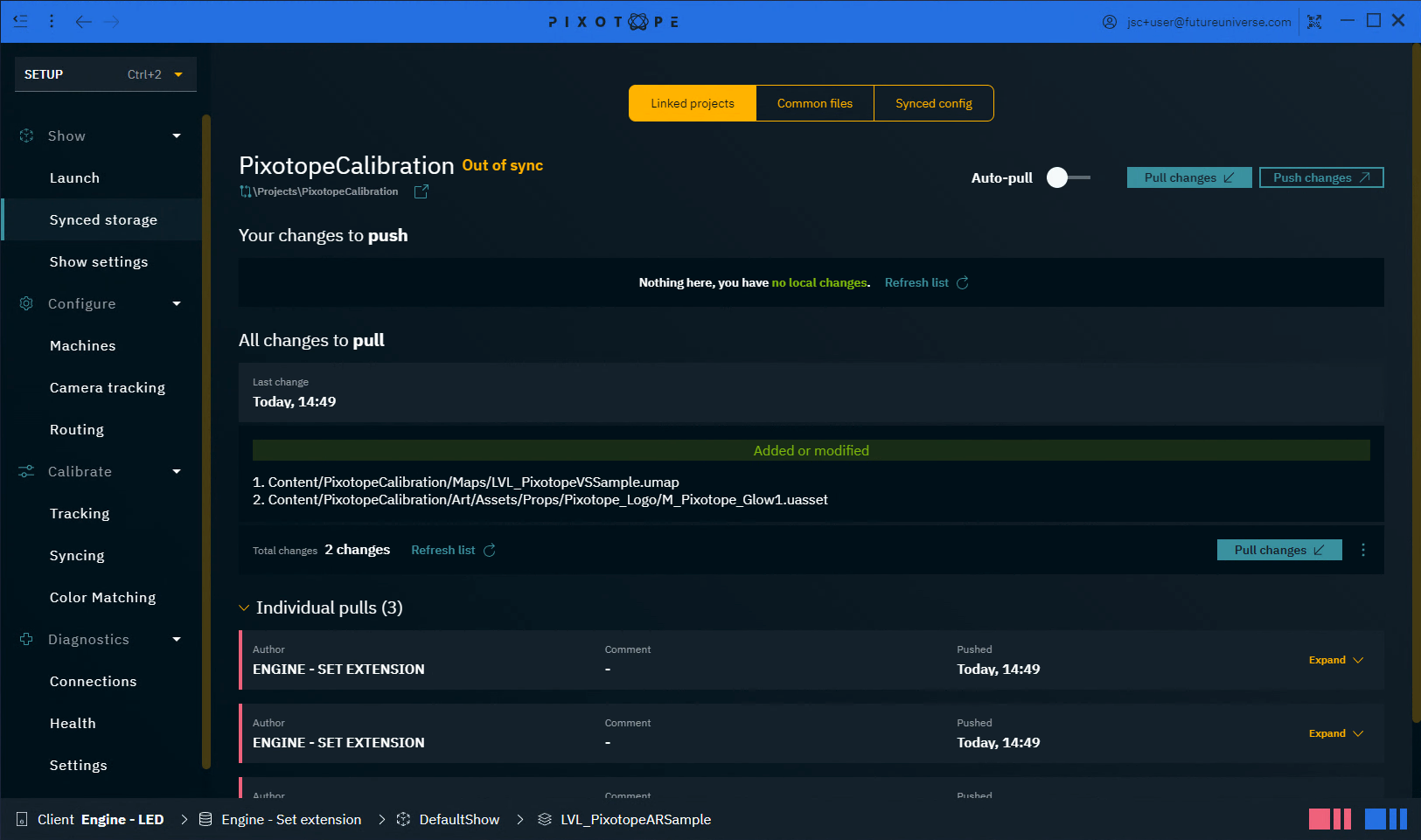Click the network icon in title bar
The height and width of the screenshot is (840, 1421).
[1314, 22]
